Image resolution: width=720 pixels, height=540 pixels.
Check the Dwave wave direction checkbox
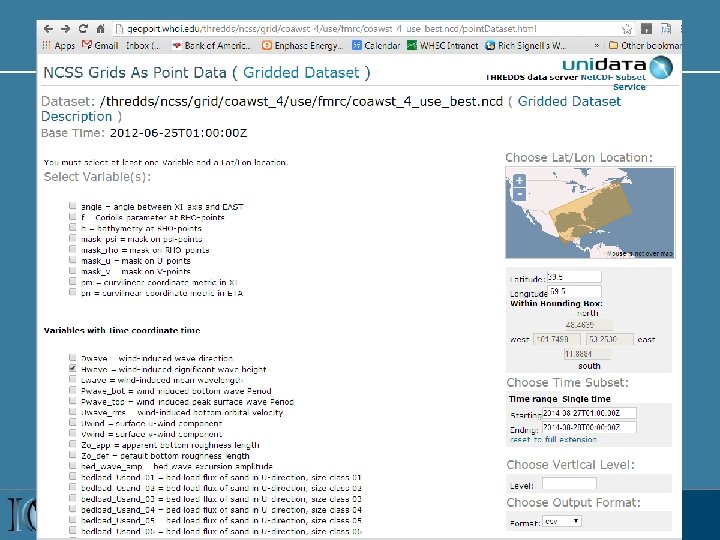point(73,357)
